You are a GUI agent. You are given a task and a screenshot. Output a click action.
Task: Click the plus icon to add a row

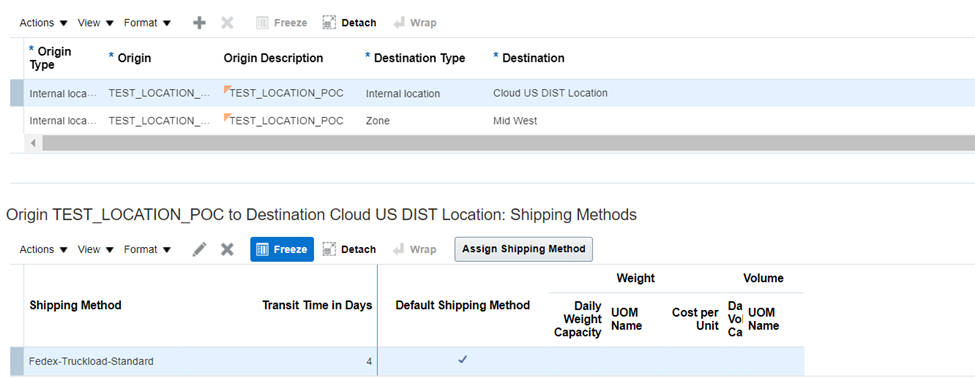(199, 23)
